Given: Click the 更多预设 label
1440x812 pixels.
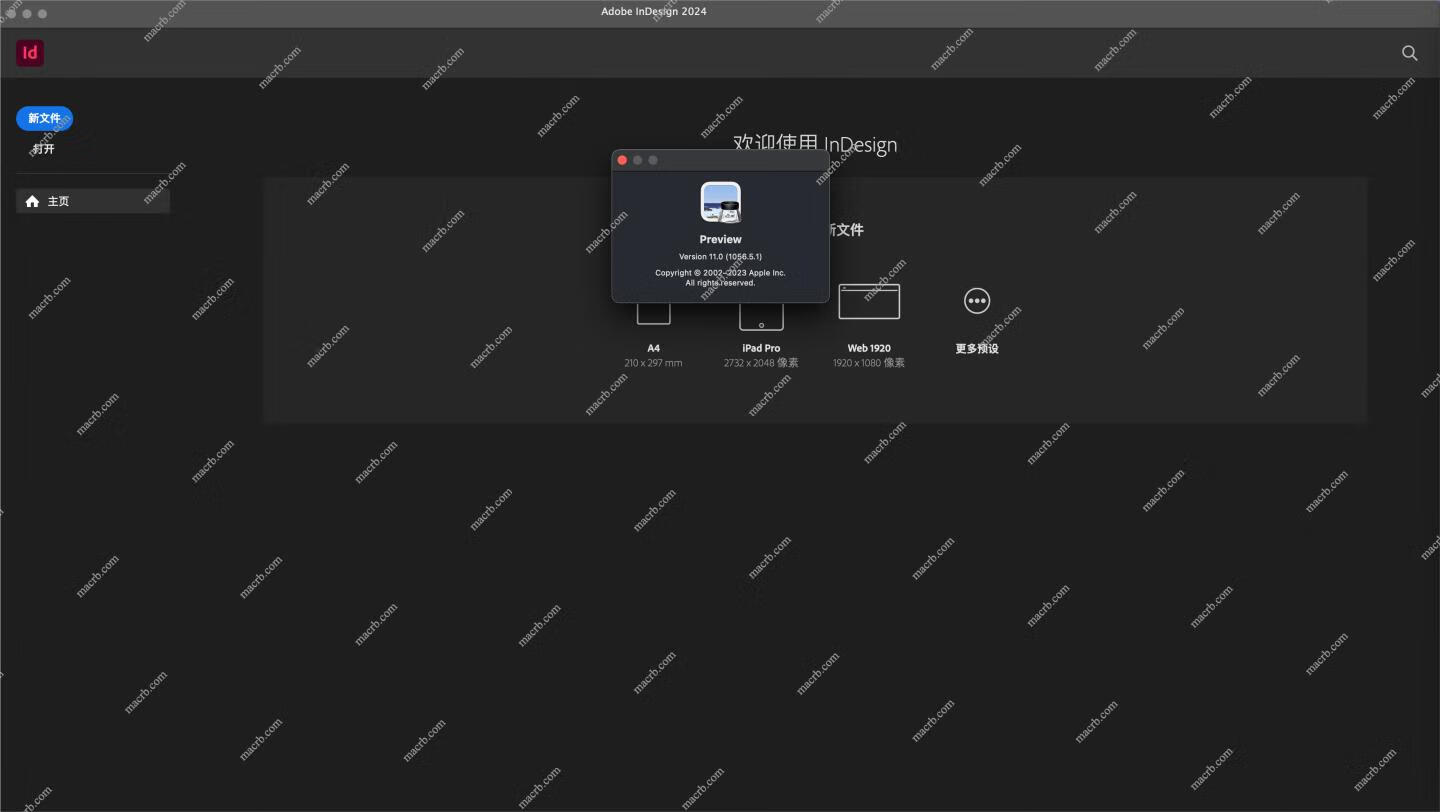Looking at the screenshot, I should pos(977,349).
